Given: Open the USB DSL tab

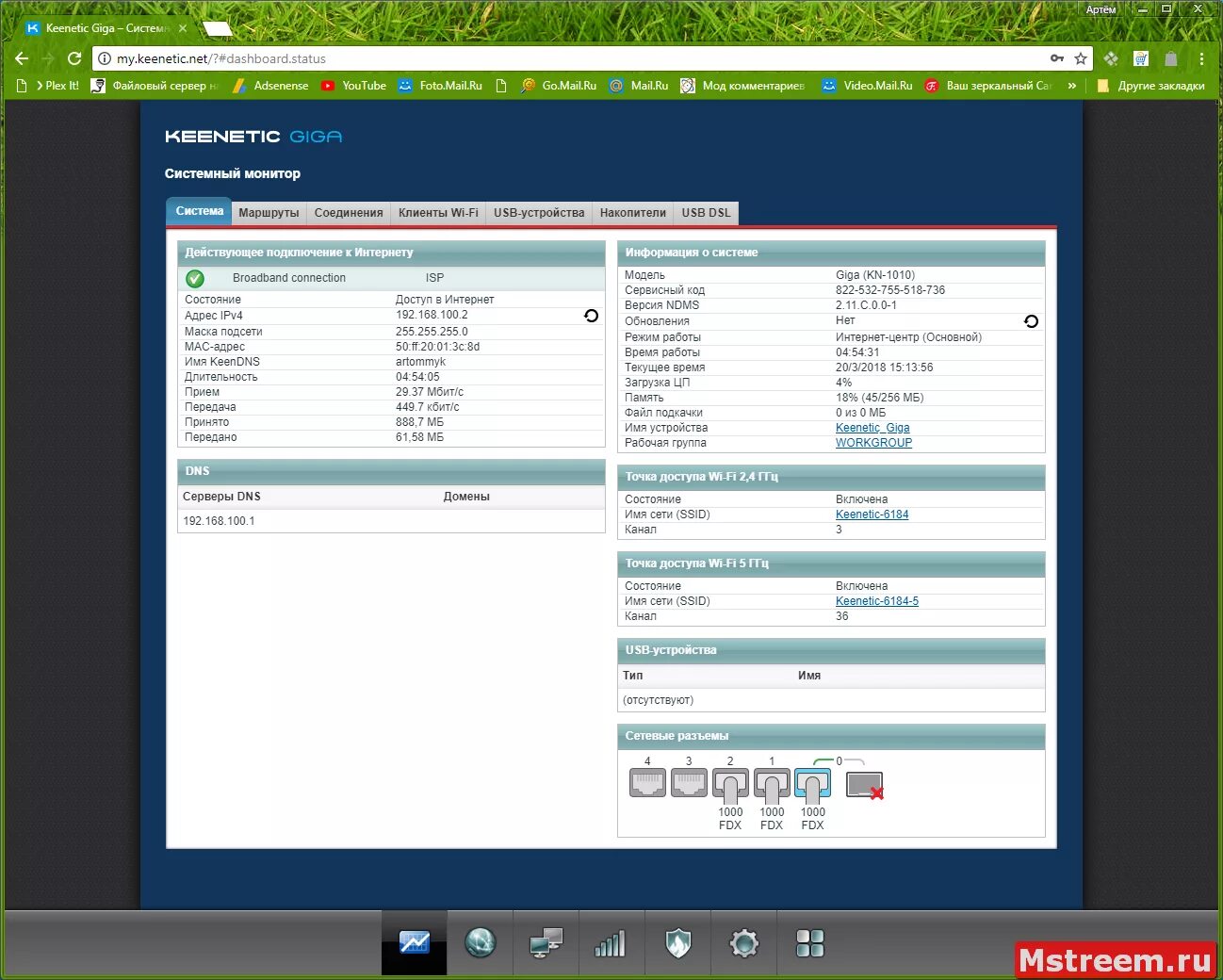Looking at the screenshot, I should (707, 213).
